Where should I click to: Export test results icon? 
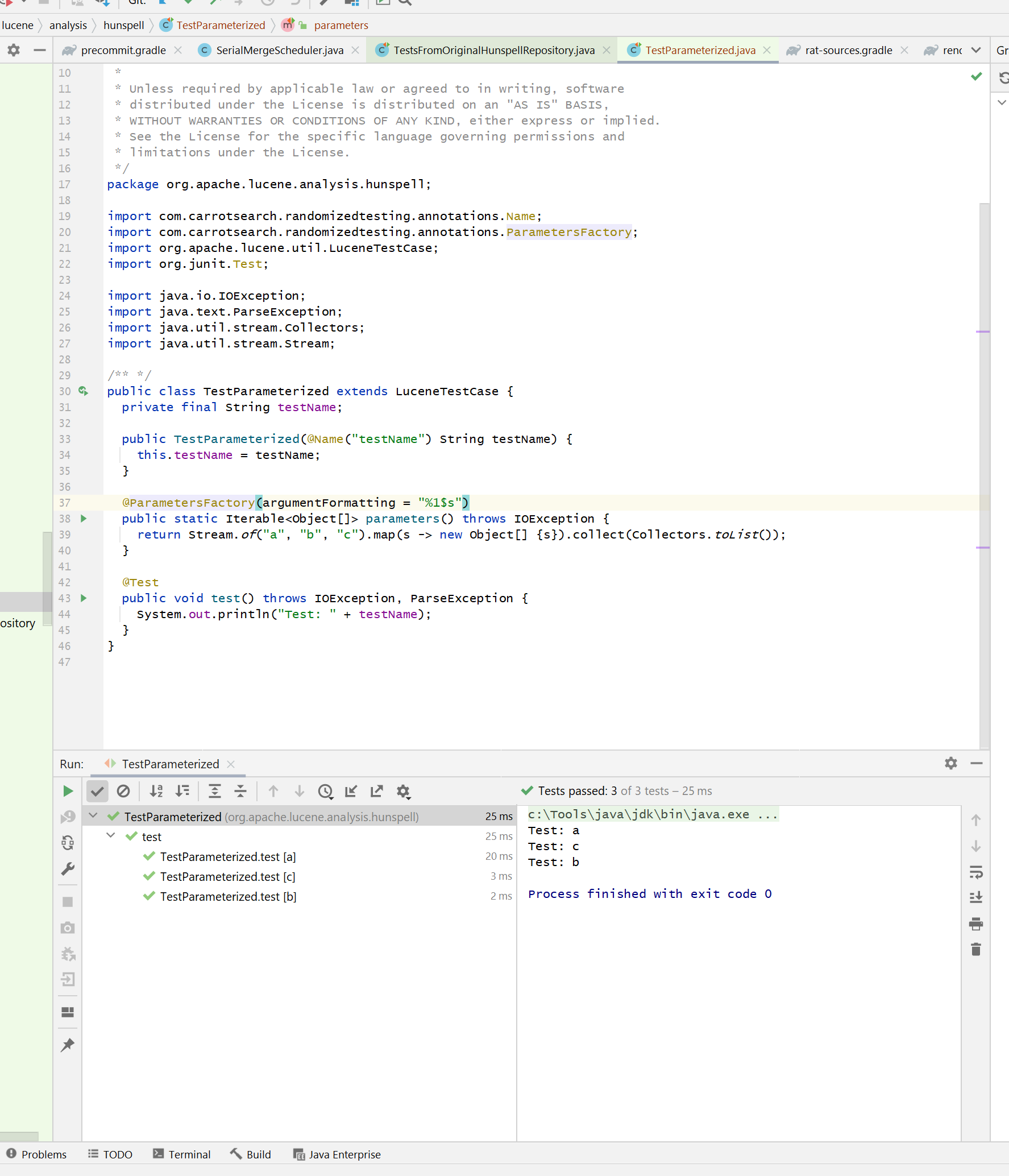click(x=377, y=791)
